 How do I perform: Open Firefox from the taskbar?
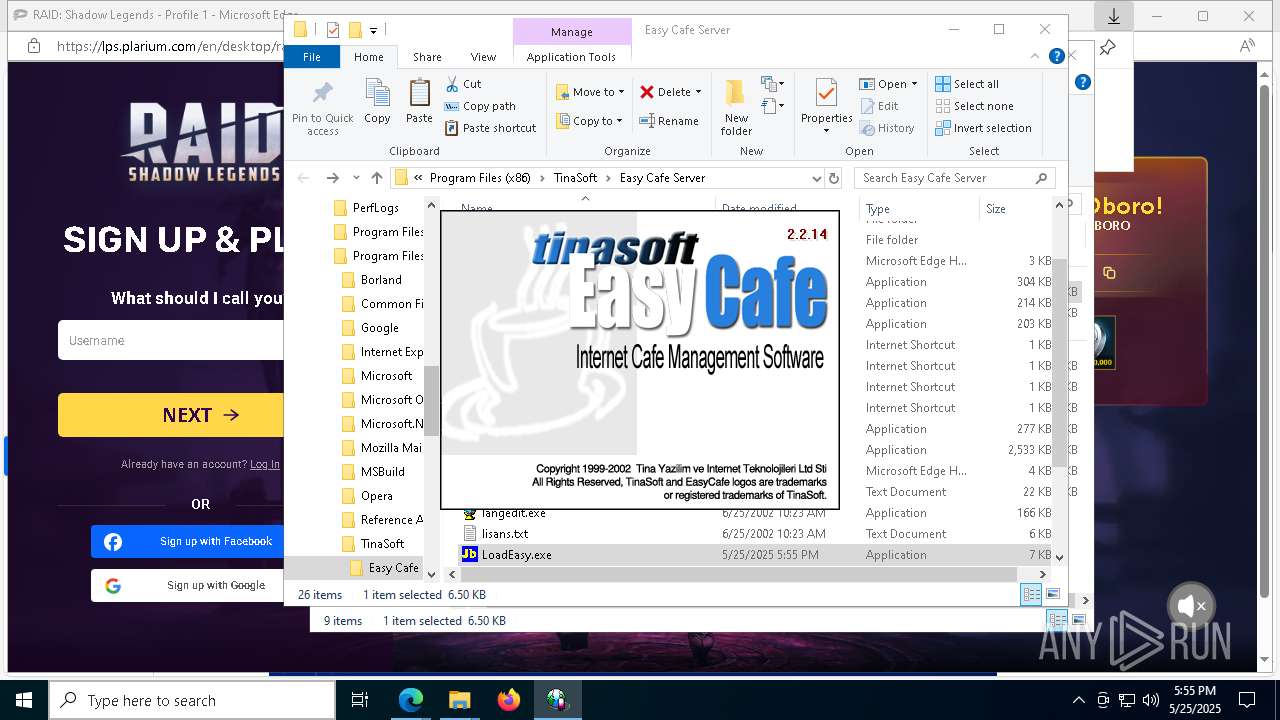(x=509, y=700)
